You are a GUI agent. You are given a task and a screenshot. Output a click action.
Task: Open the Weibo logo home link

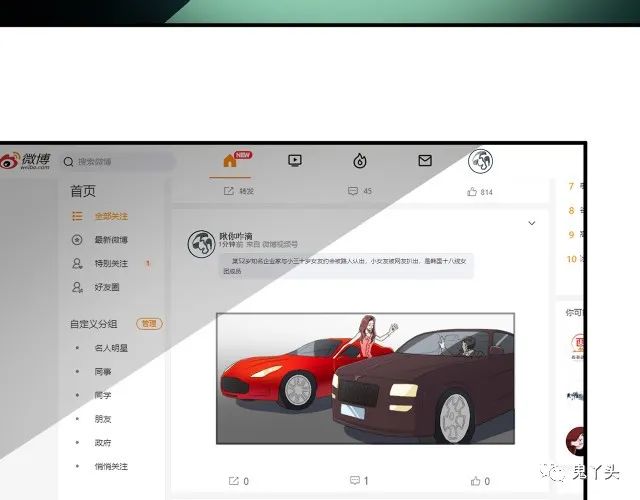(25, 161)
